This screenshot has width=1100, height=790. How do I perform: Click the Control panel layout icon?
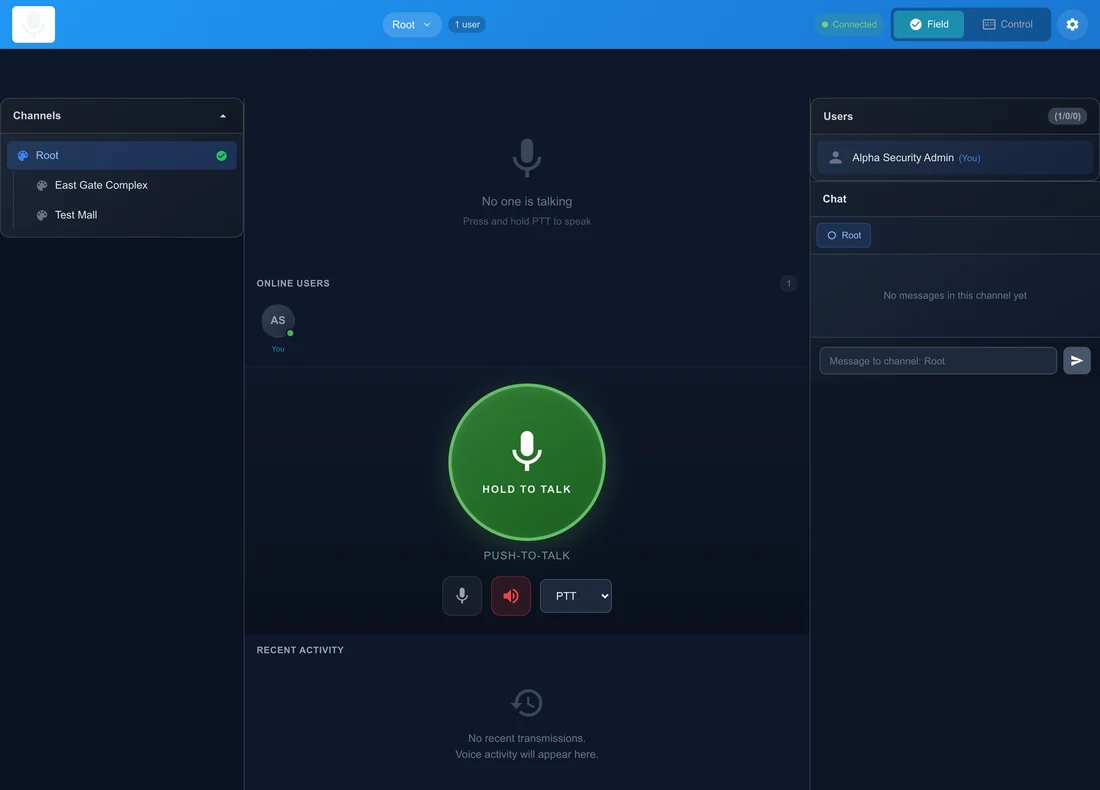coord(989,25)
